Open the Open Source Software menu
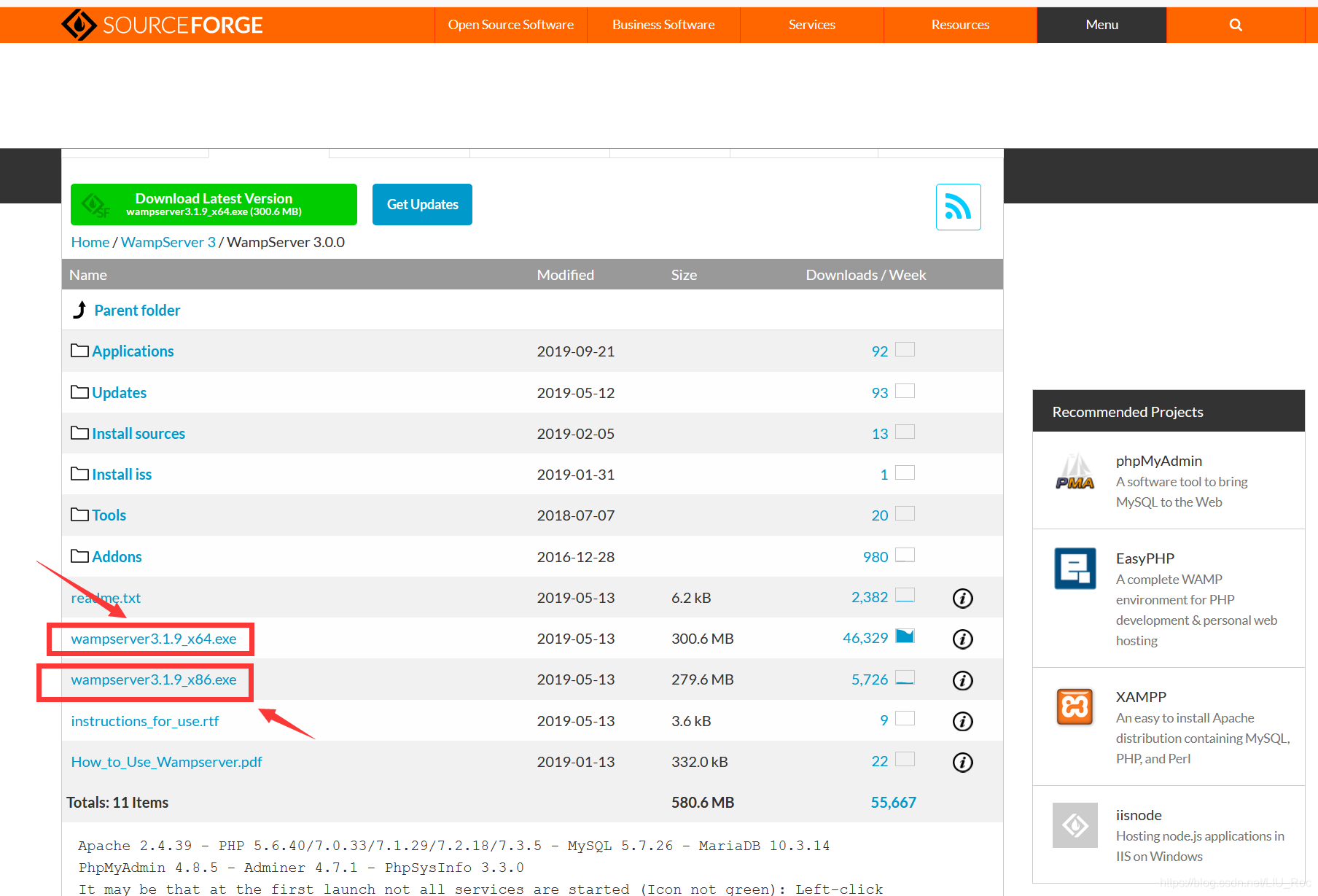The width and height of the screenshot is (1318, 896). tap(510, 25)
